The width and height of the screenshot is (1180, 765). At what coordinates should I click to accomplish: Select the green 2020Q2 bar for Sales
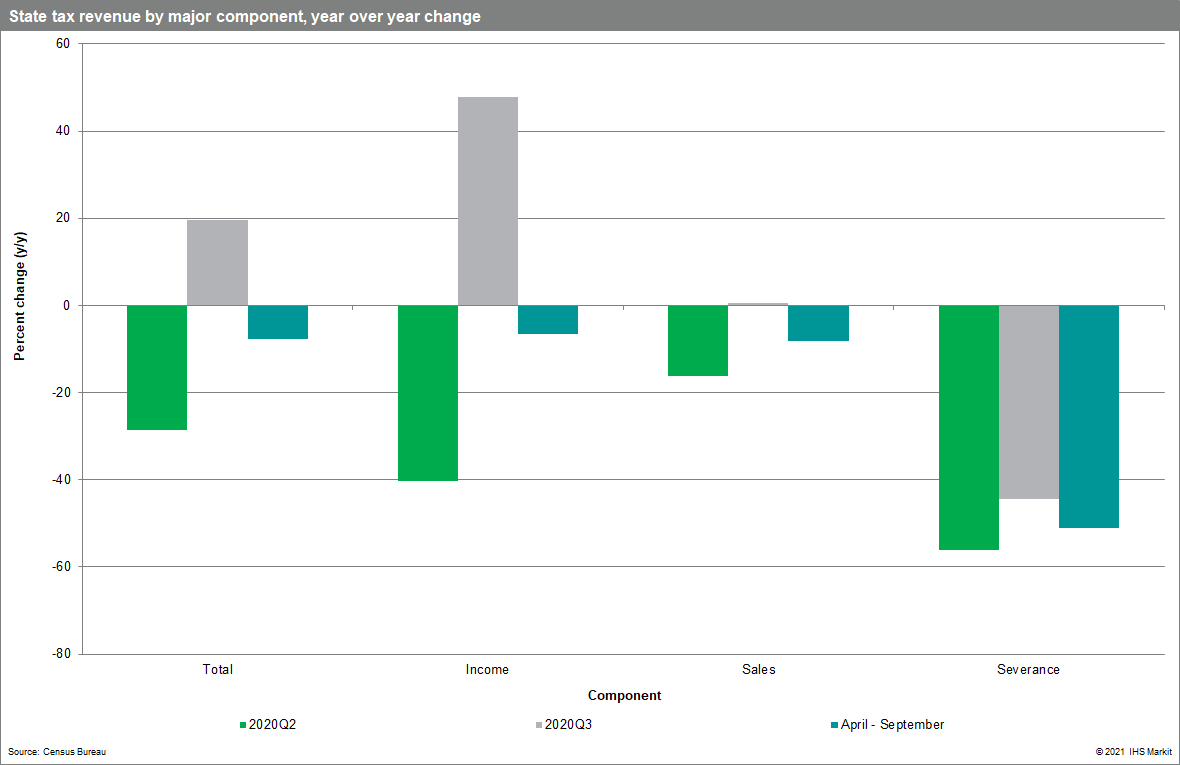698,340
